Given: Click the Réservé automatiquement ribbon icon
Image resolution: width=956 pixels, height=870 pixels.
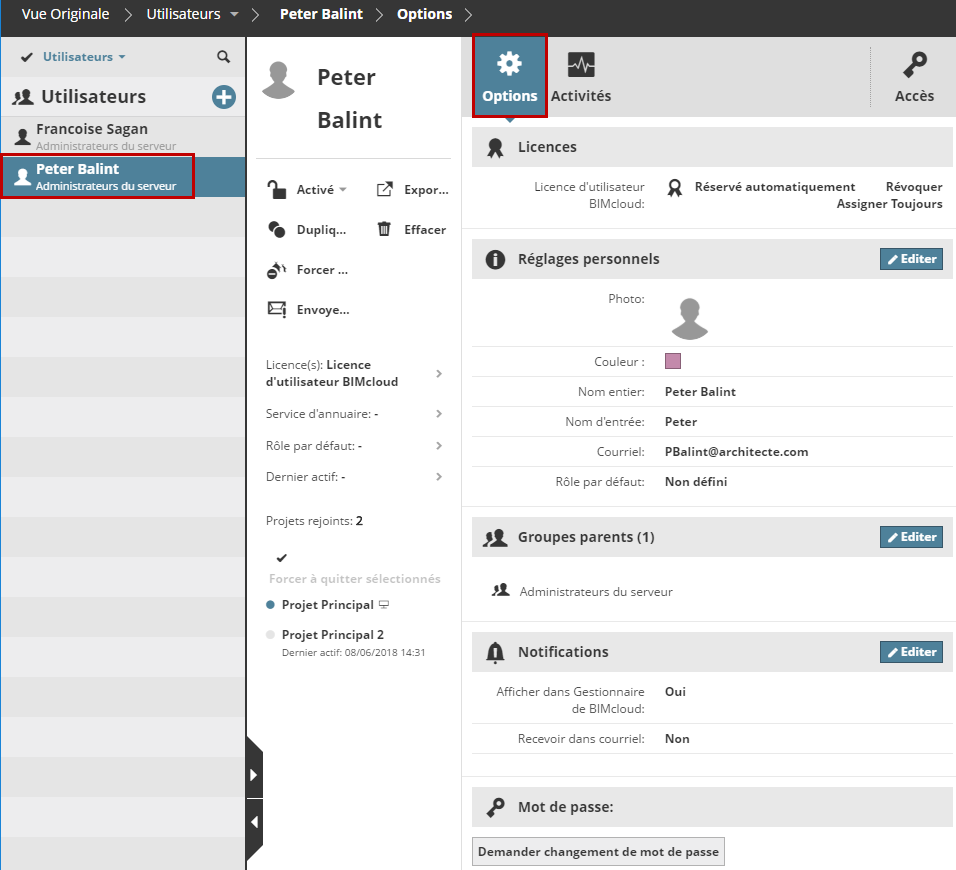Looking at the screenshot, I should pyautogui.click(x=674, y=187).
